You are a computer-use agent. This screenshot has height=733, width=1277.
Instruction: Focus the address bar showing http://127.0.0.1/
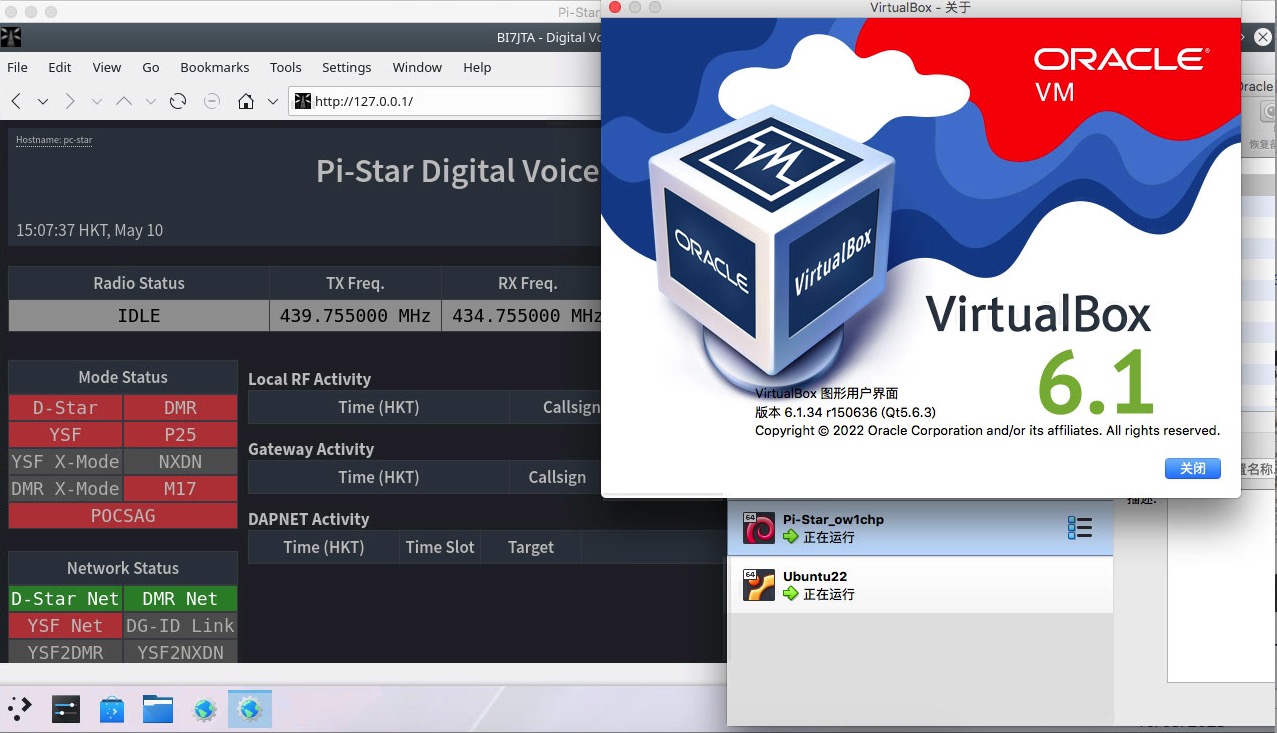click(445, 101)
